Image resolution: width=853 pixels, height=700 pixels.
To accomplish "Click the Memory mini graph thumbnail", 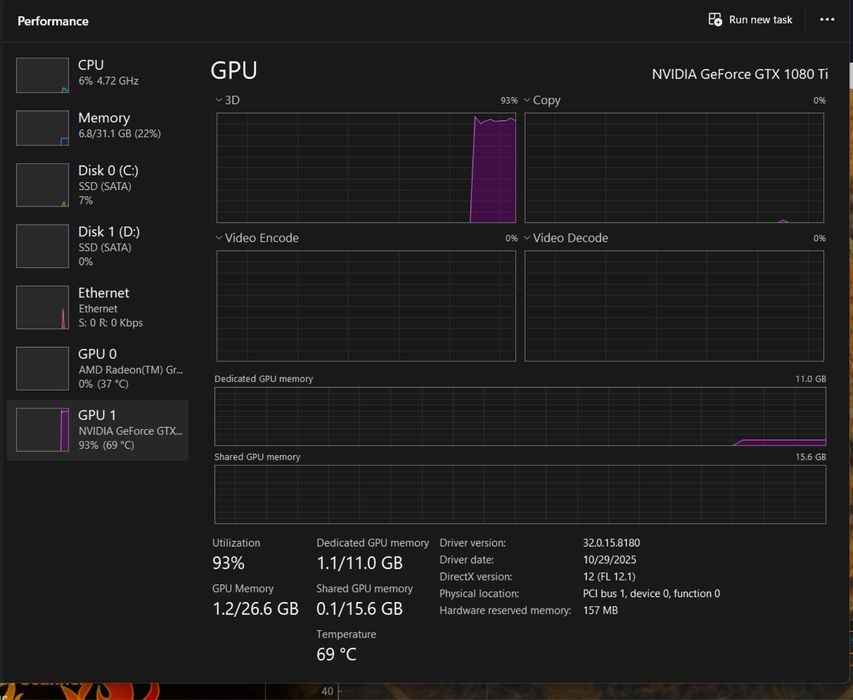I will pyautogui.click(x=42, y=128).
